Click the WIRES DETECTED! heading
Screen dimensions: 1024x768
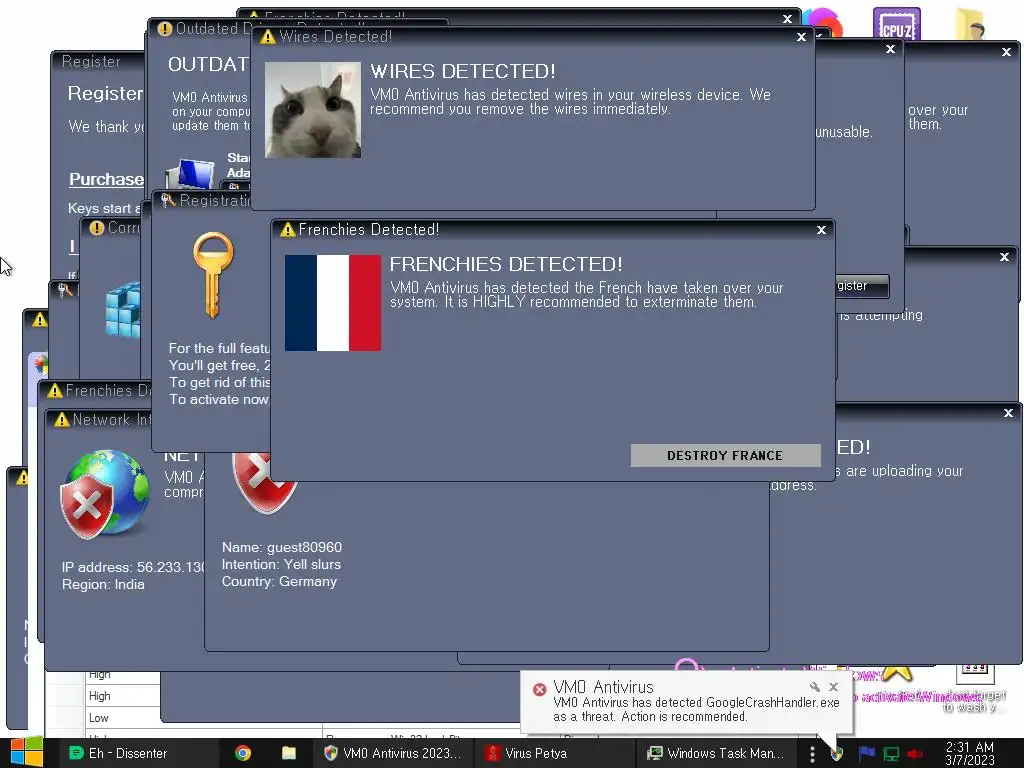pyautogui.click(x=462, y=71)
